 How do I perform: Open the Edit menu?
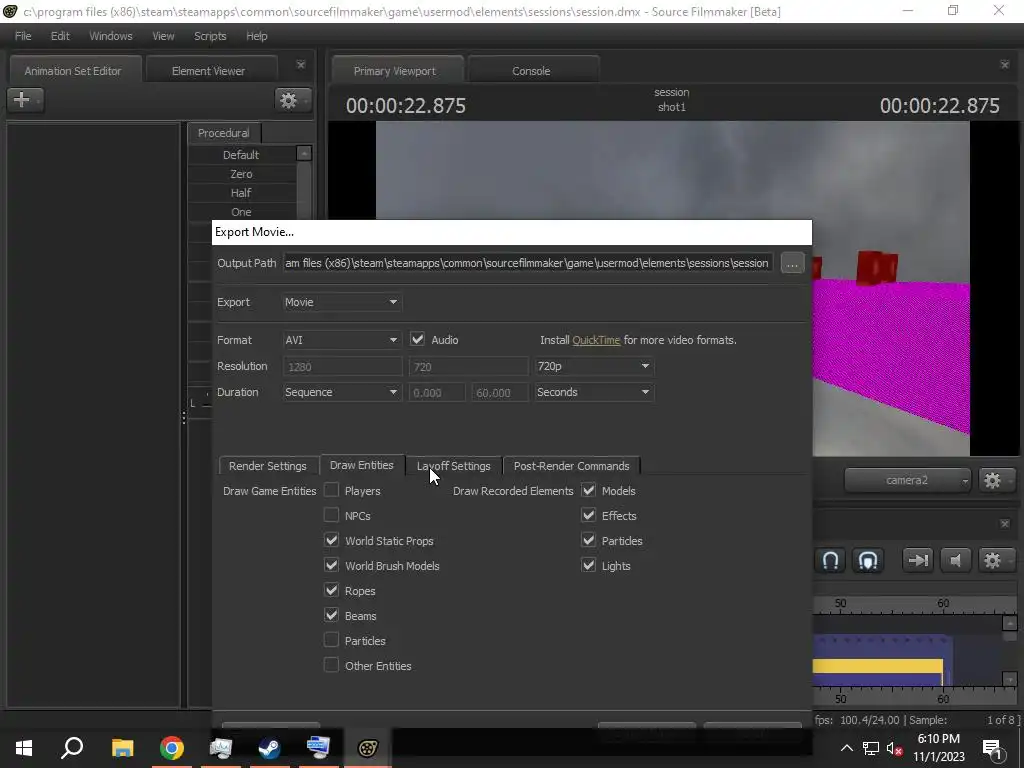[x=60, y=36]
